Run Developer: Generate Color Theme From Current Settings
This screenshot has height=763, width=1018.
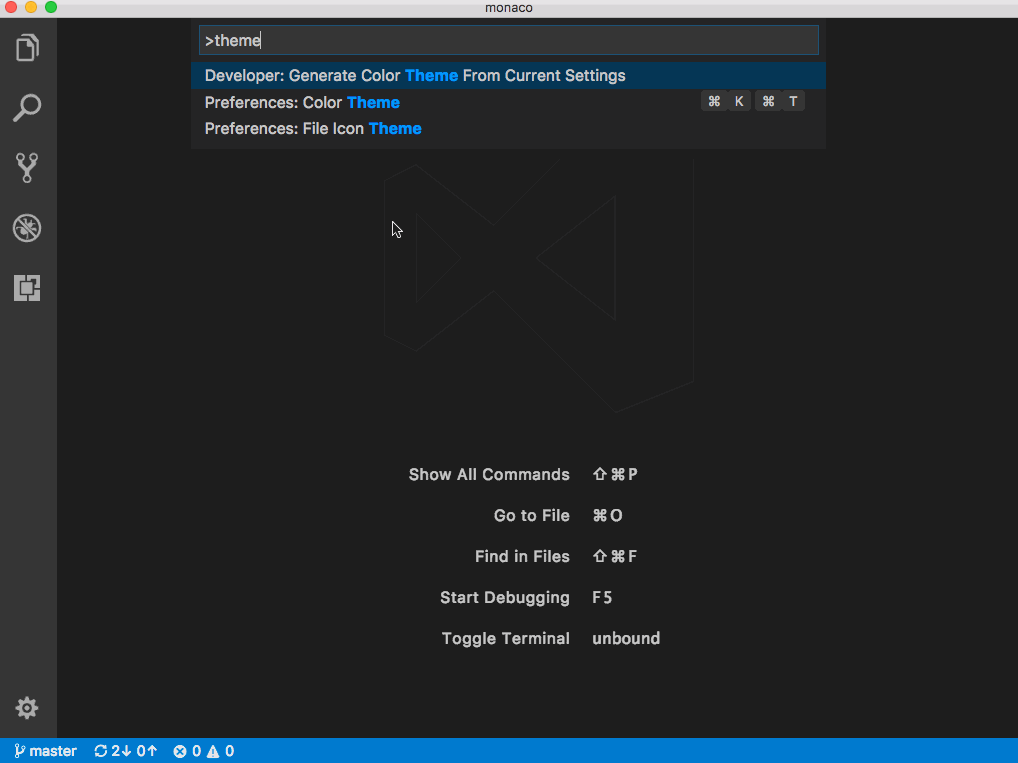(415, 76)
